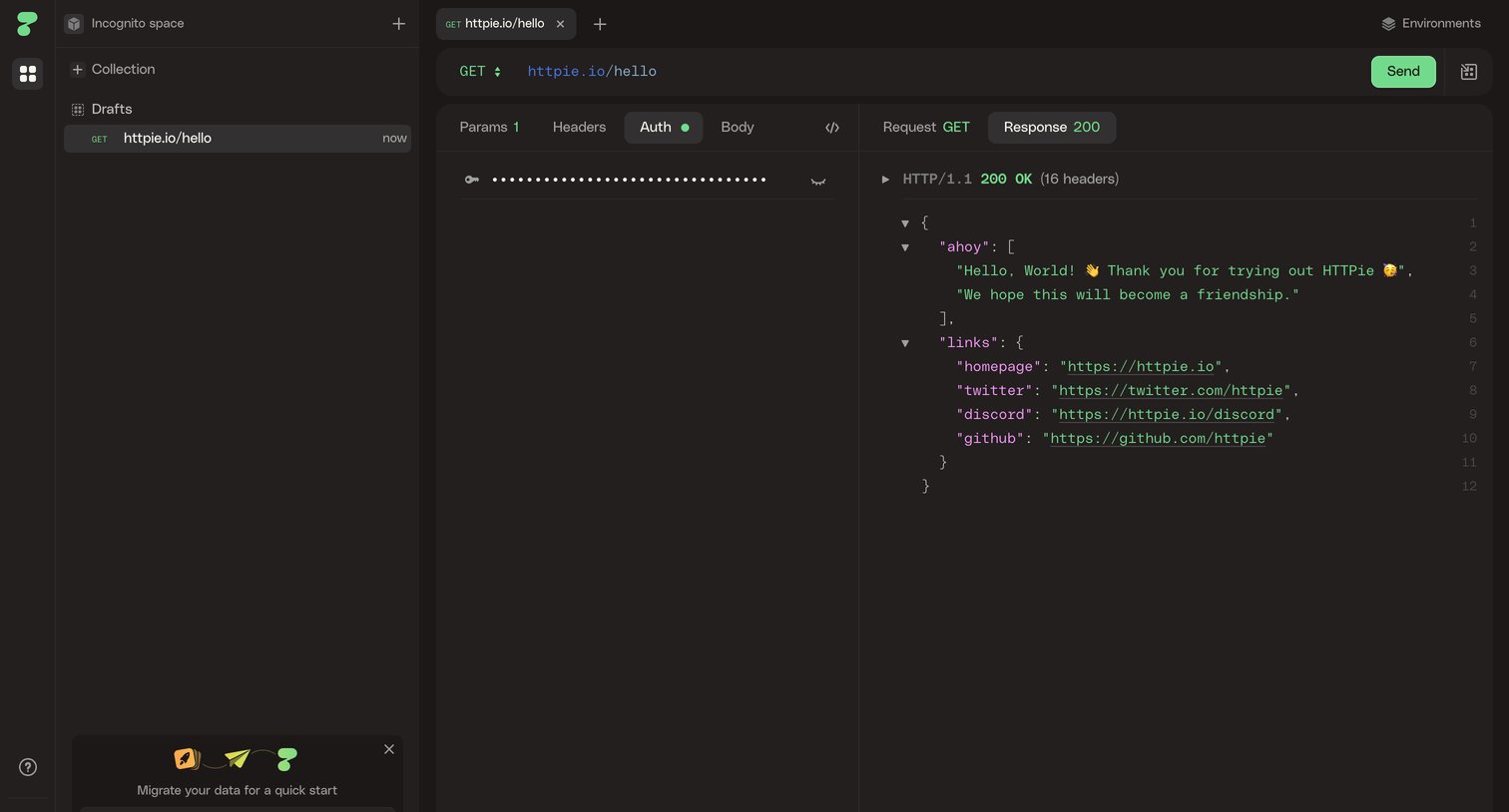Click the masked auth token field
The image size is (1509, 812).
pos(630,181)
